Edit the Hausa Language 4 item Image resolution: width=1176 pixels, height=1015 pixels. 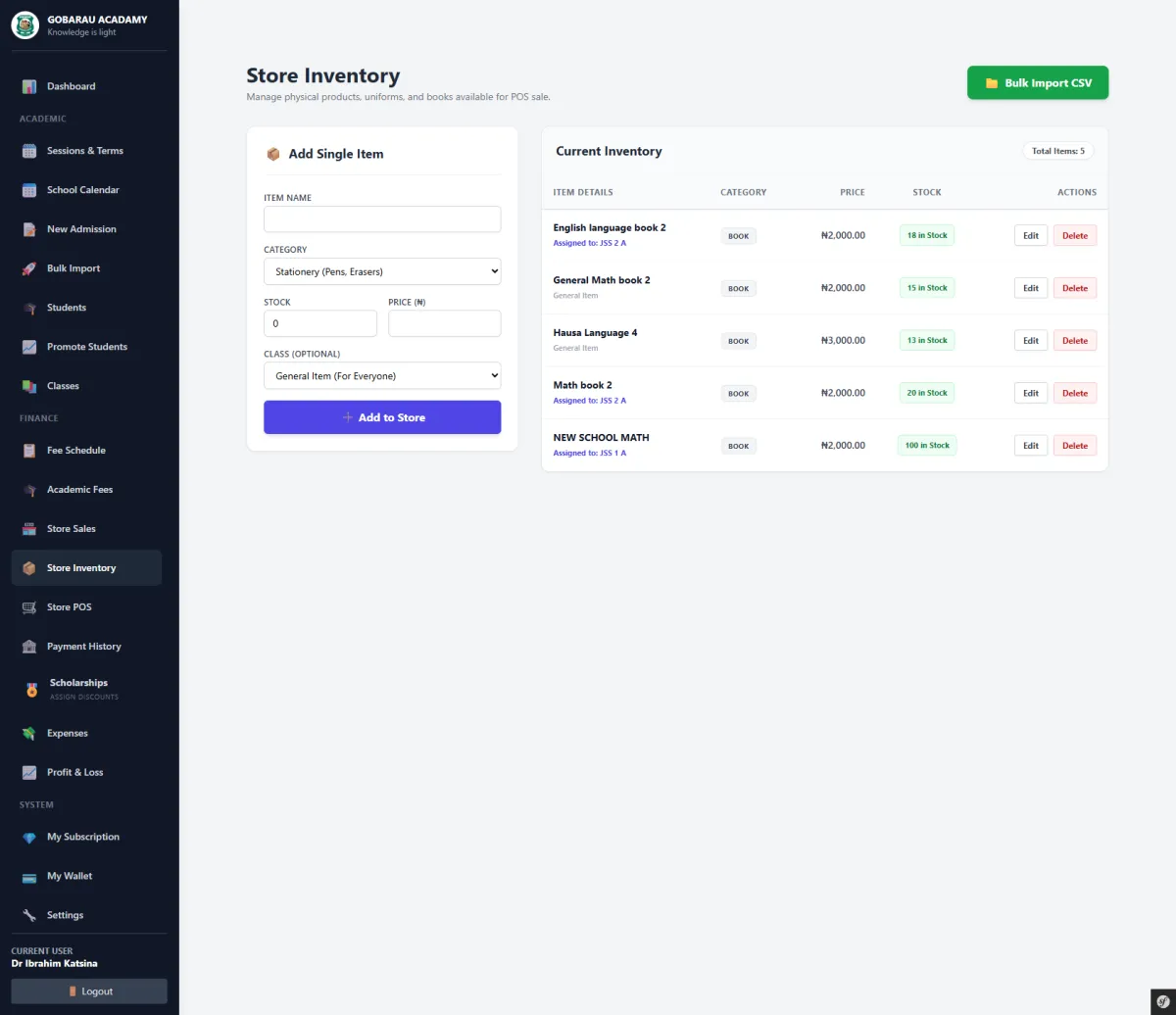click(x=1030, y=341)
